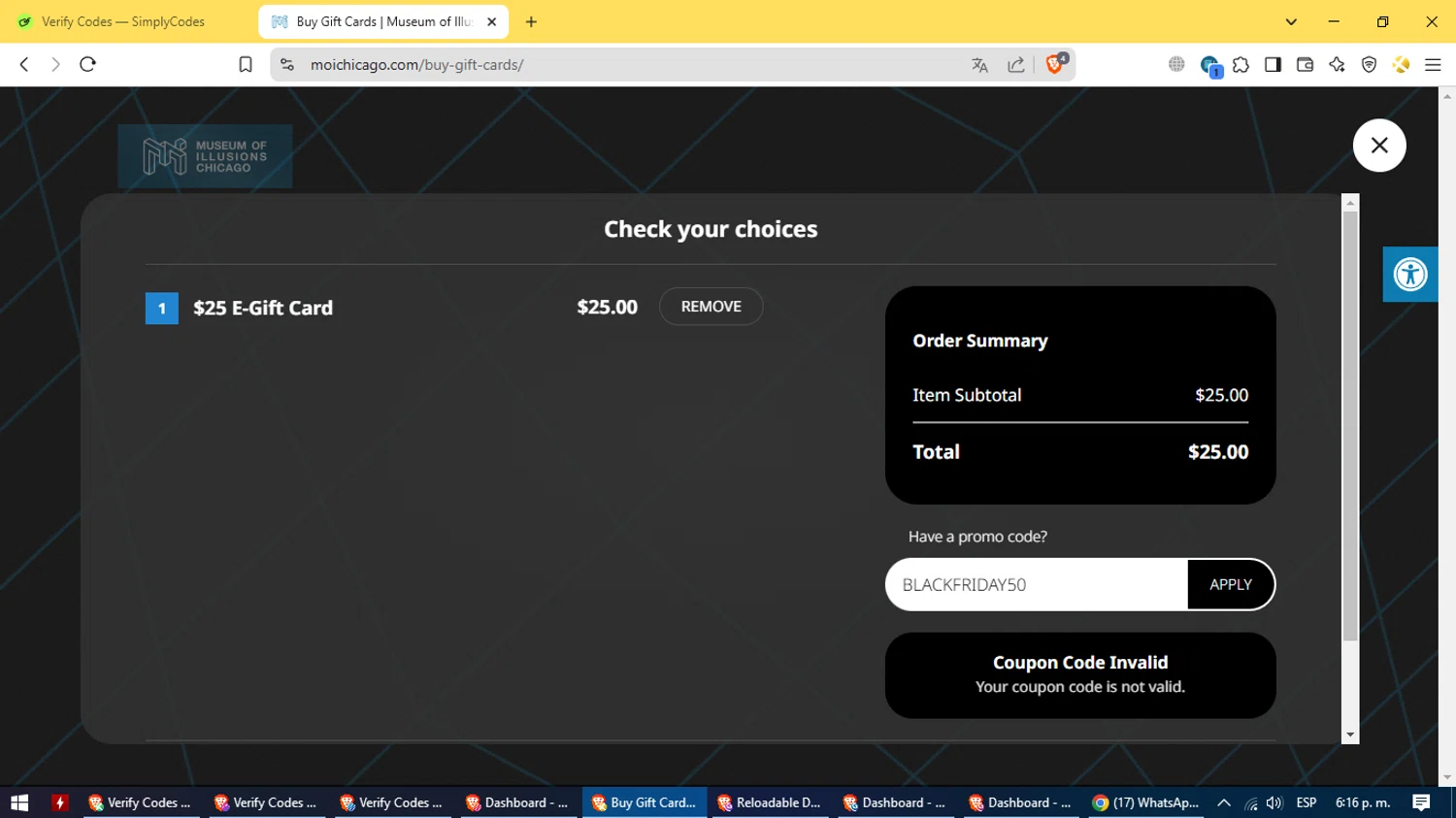1456x818 pixels.
Task: Open Leo AI assistant icon
Action: pos(1337,64)
